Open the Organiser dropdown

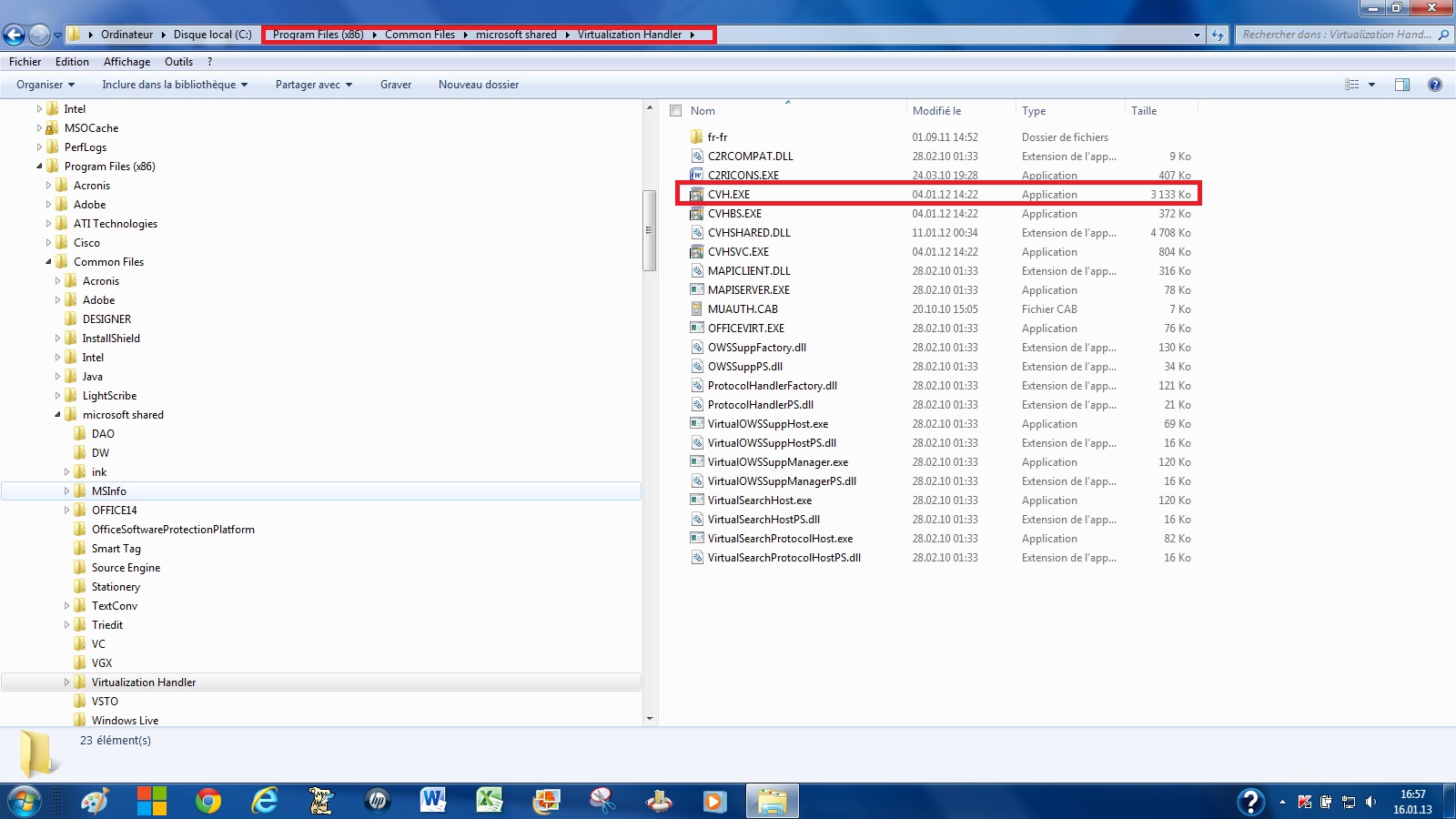(45, 85)
